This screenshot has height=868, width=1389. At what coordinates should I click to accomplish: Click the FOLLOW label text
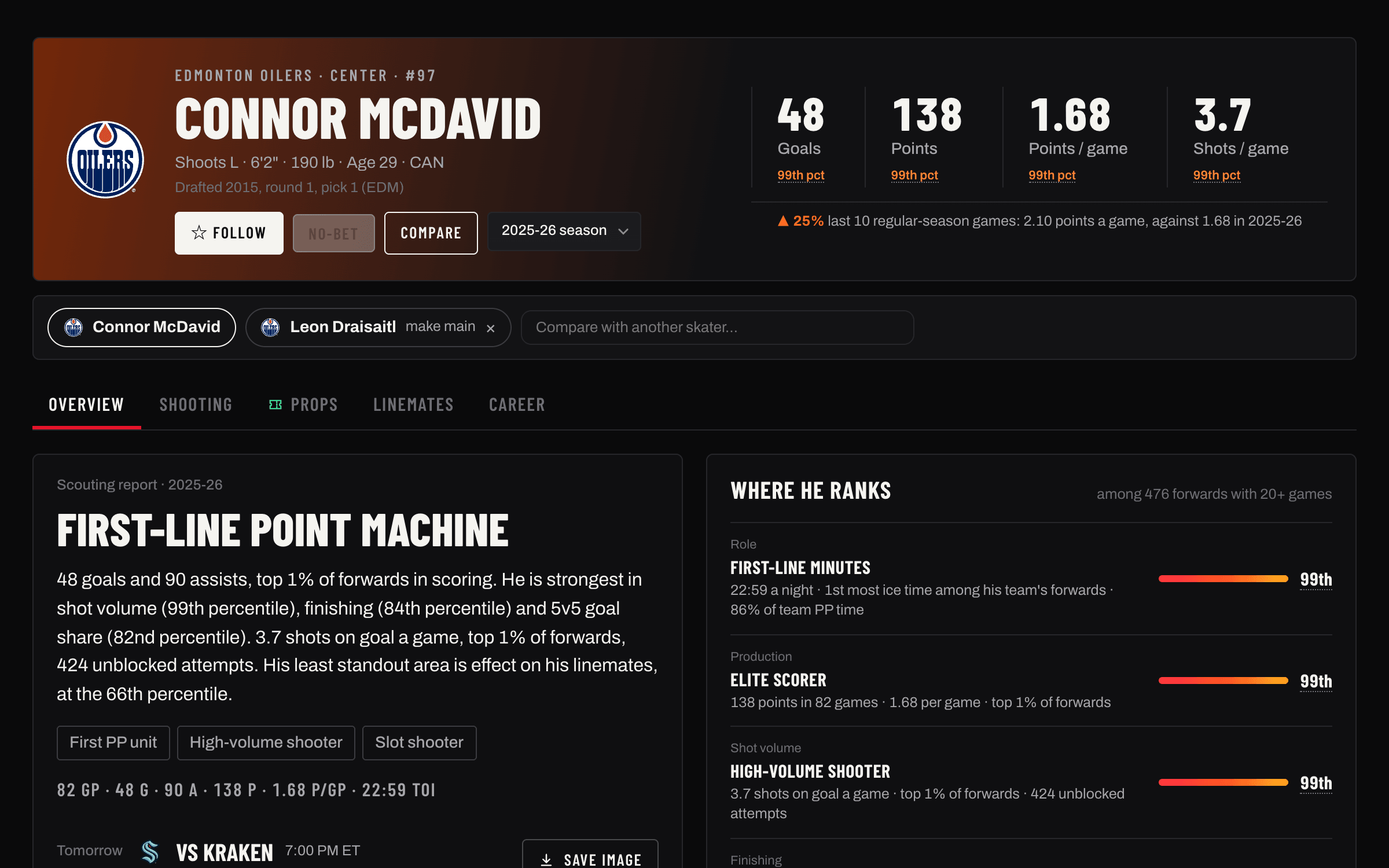[239, 233]
